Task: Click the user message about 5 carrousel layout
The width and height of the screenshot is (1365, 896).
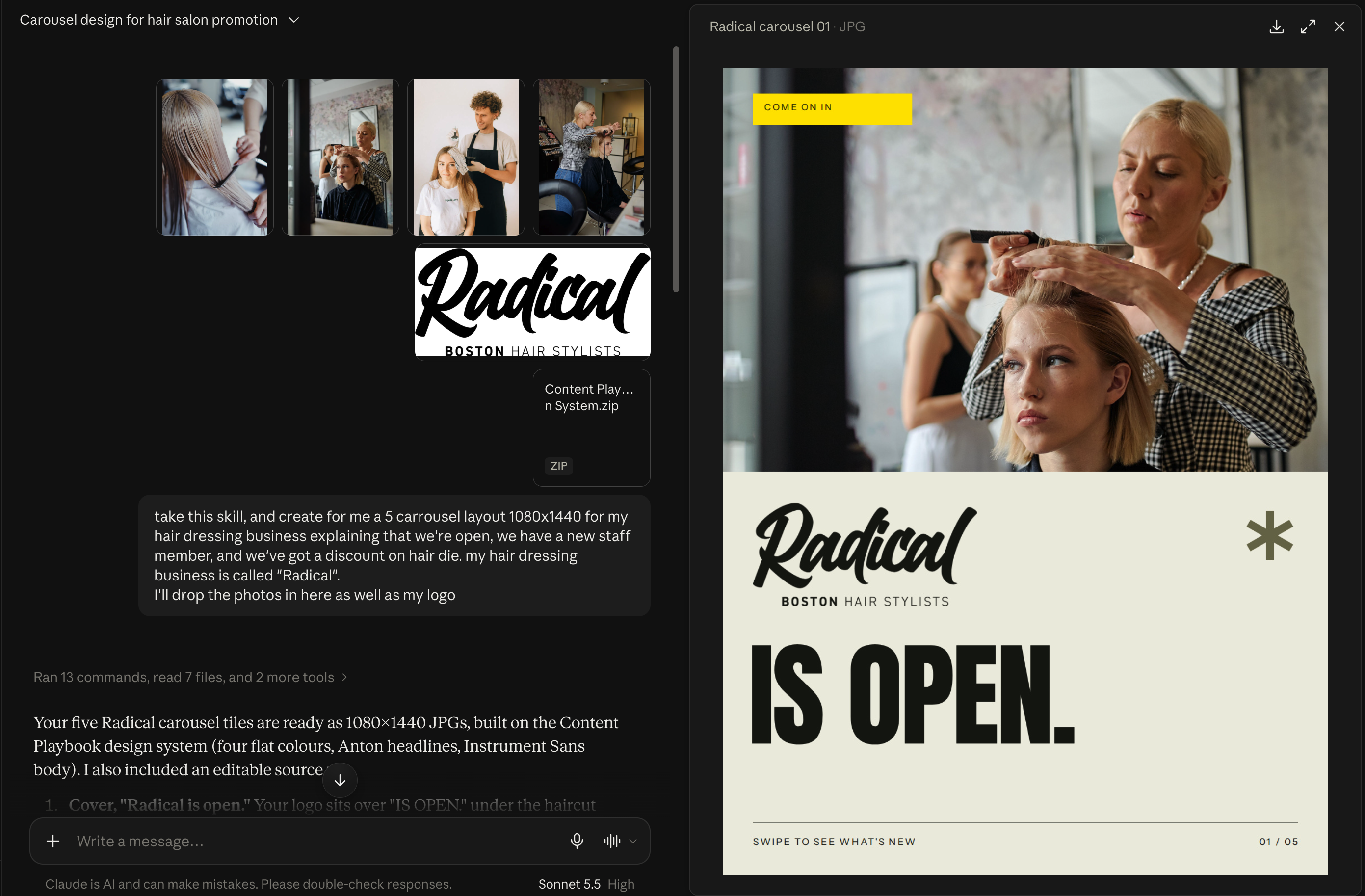Action: click(x=394, y=555)
